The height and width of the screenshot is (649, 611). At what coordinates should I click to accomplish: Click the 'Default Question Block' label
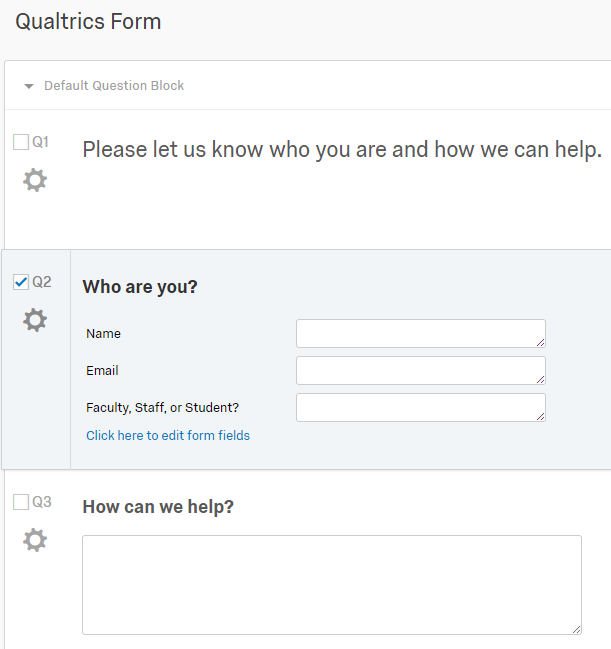(x=114, y=86)
